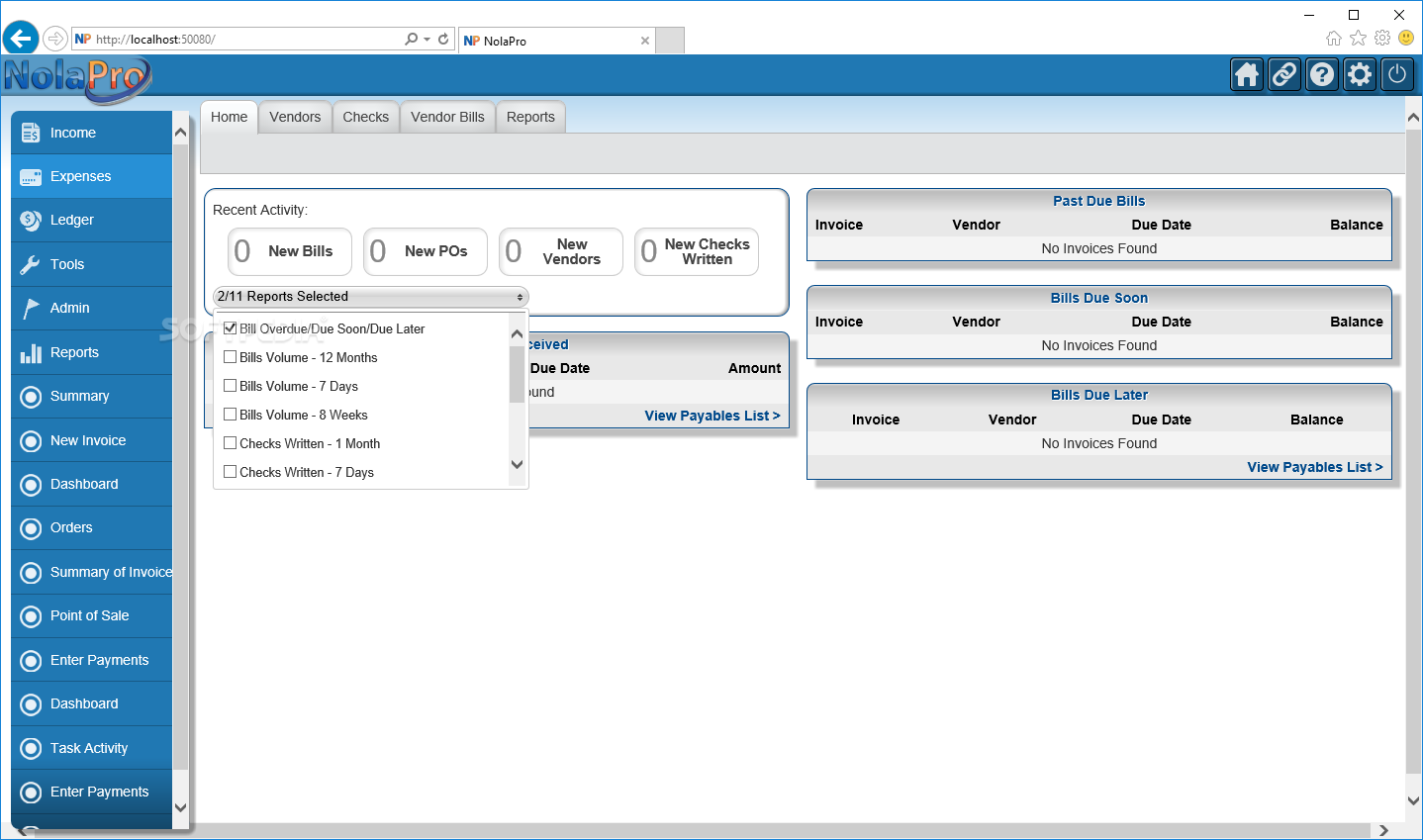
Task: Open browser home icon near favorites
Action: [1334, 38]
